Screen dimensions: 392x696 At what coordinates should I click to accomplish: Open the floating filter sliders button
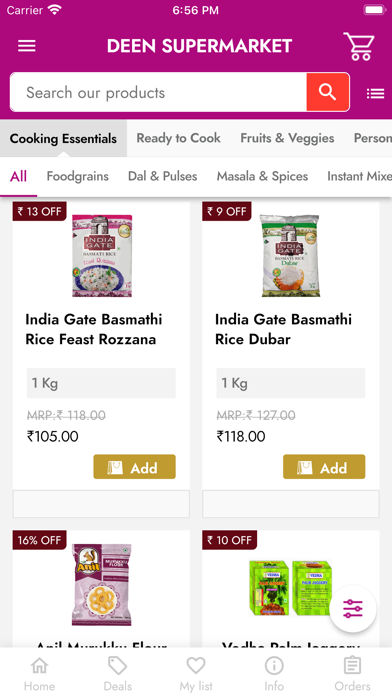pos(353,609)
